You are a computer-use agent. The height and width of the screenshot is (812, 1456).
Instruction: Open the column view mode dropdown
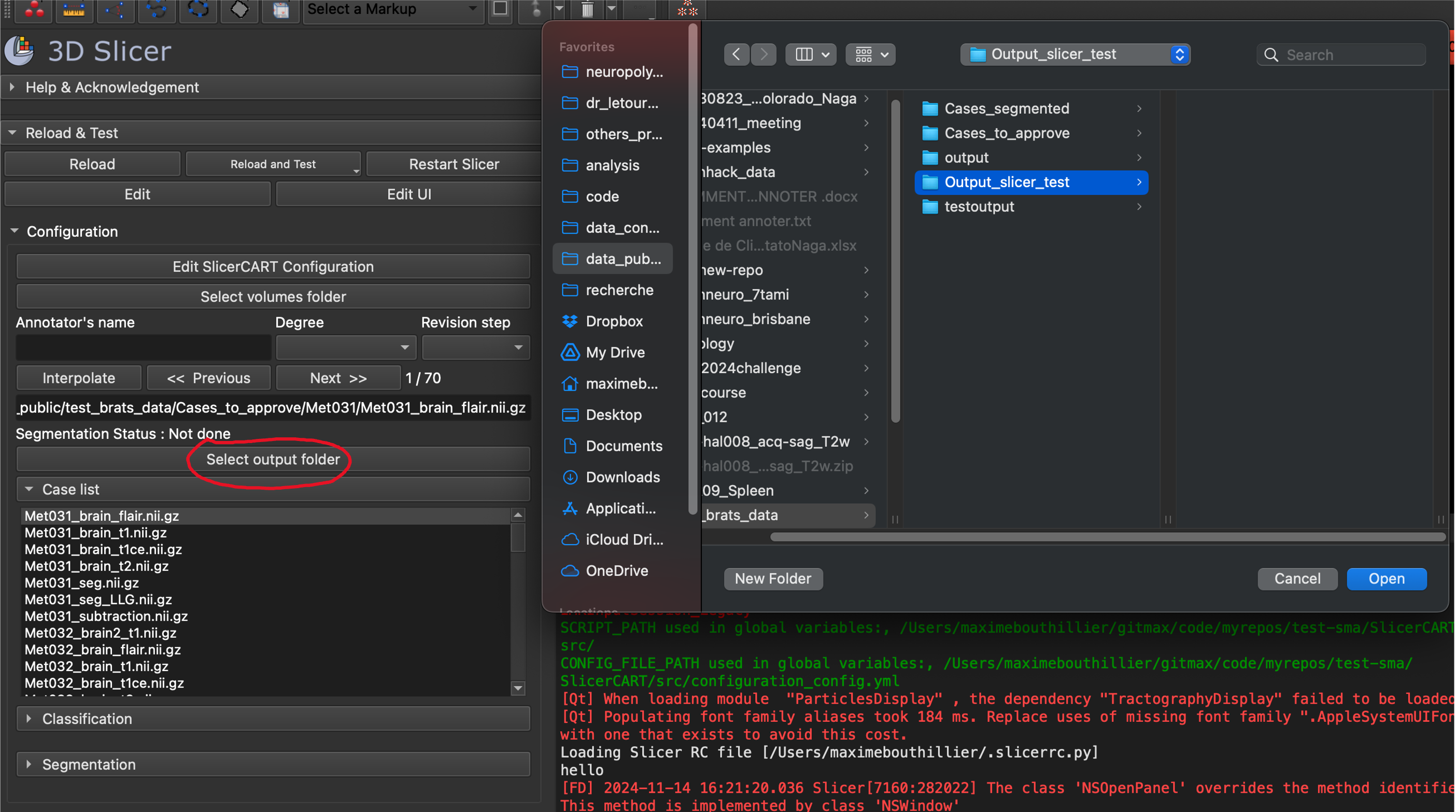click(x=811, y=54)
